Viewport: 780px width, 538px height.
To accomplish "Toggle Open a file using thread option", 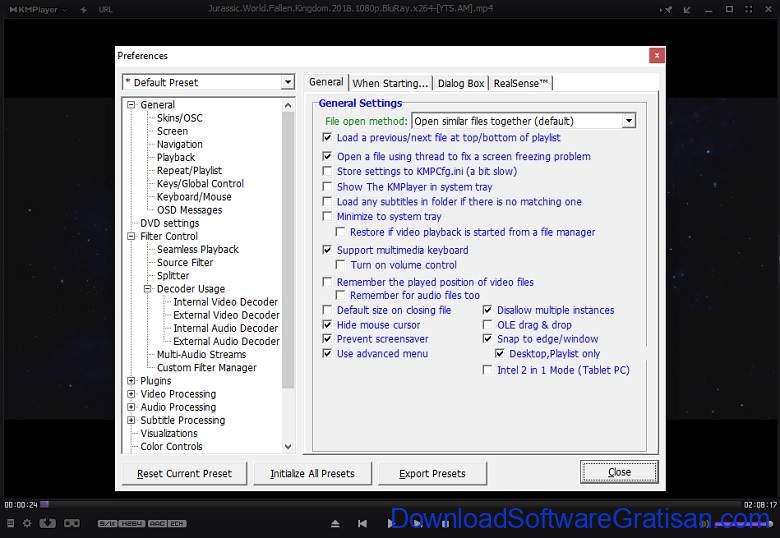I will click(x=327, y=157).
